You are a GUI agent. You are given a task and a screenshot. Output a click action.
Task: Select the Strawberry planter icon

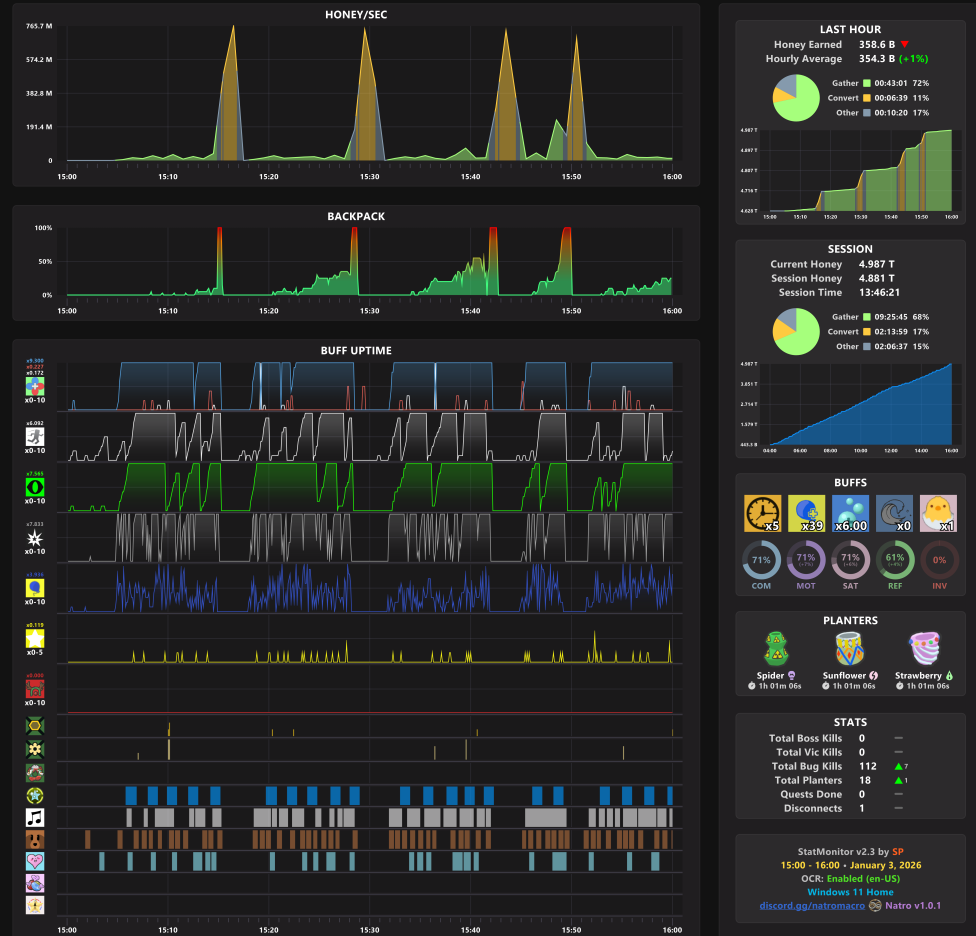point(924,649)
